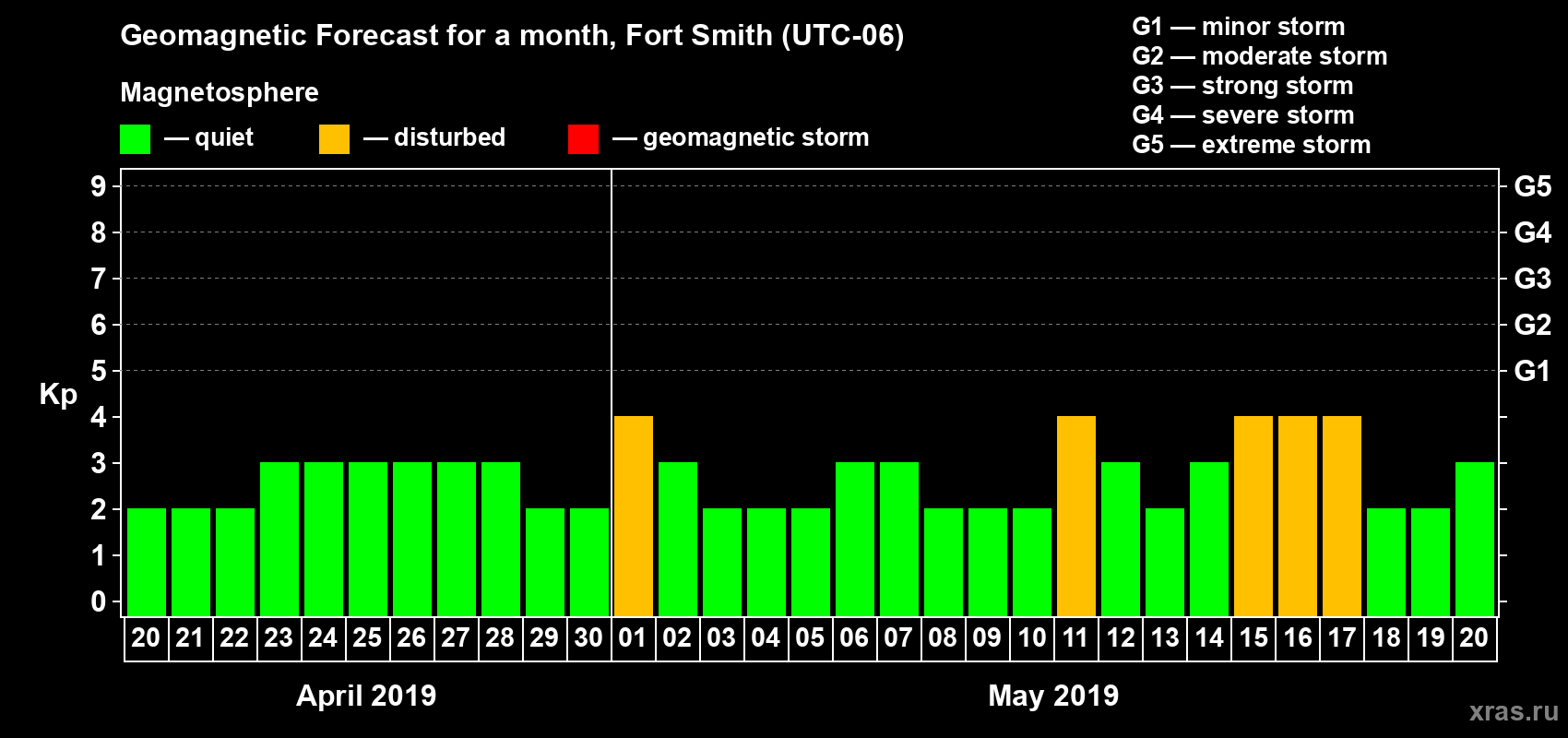1568x738 pixels.
Task: Click the G1 right axis label
Action: [x=1533, y=371]
